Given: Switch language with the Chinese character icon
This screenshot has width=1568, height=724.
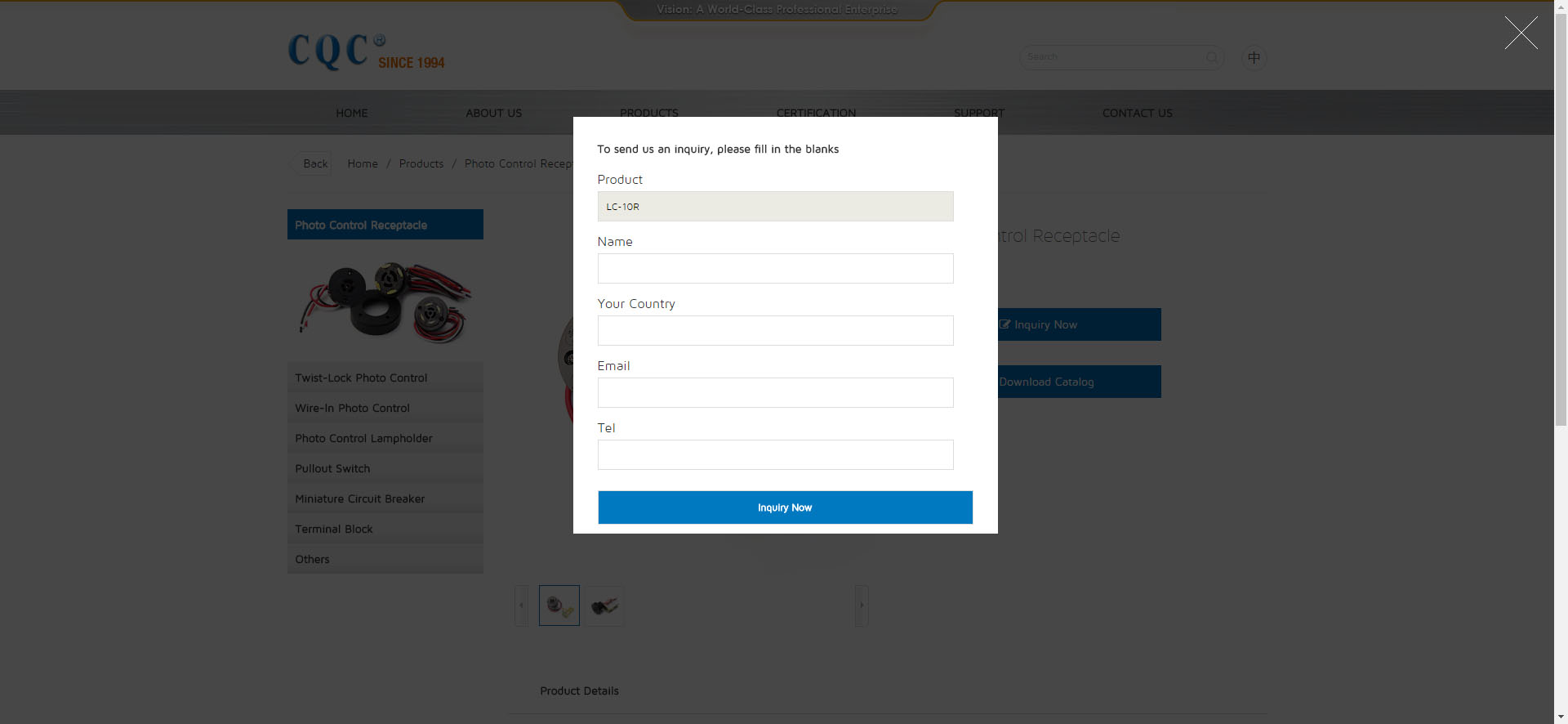Looking at the screenshot, I should tap(1254, 57).
